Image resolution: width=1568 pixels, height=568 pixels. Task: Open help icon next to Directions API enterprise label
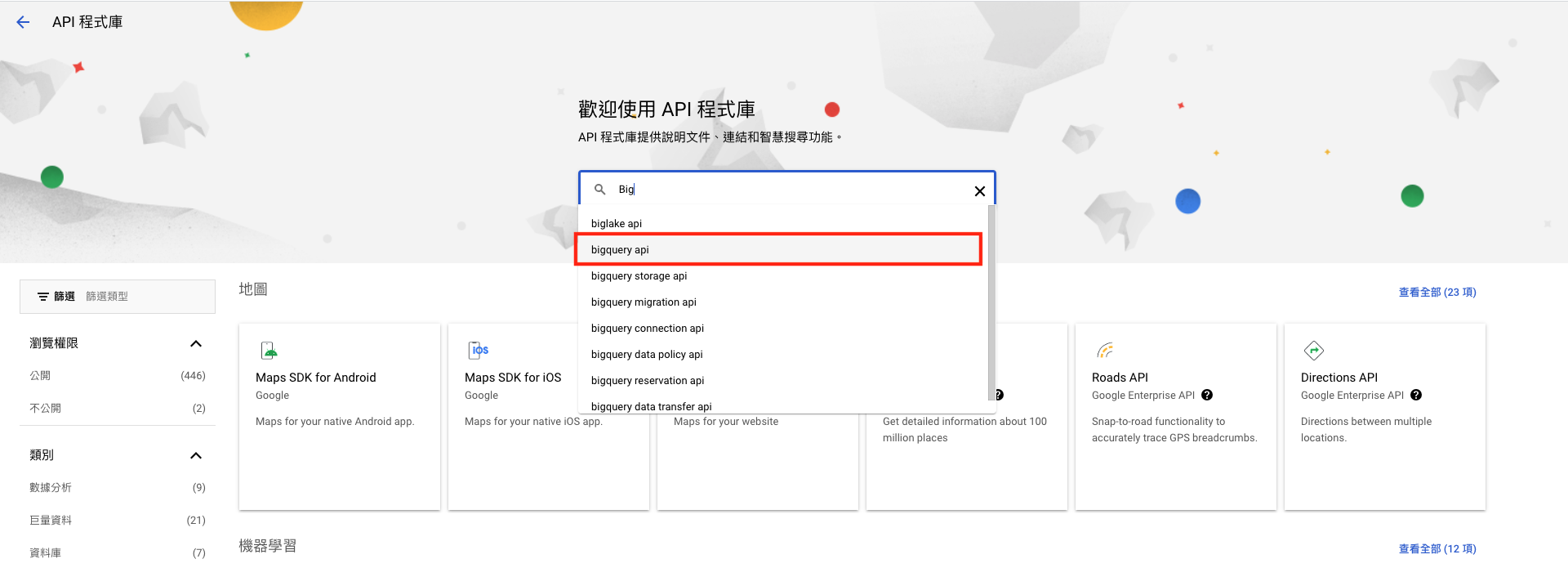[1416, 396]
